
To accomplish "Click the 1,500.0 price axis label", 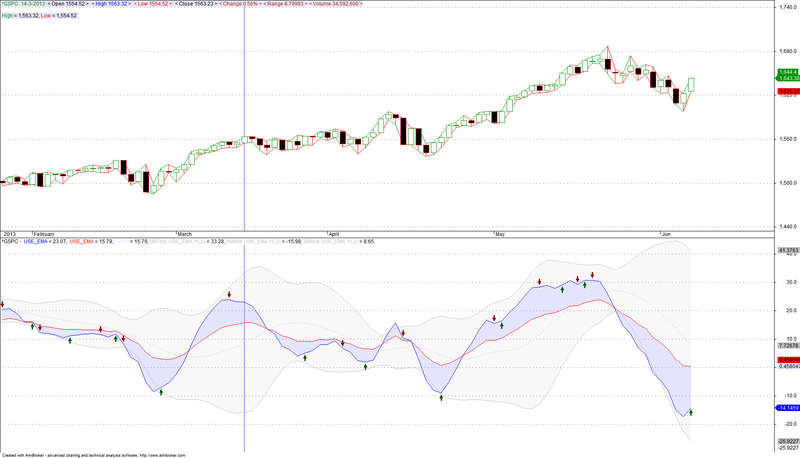I will [x=788, y=183].
